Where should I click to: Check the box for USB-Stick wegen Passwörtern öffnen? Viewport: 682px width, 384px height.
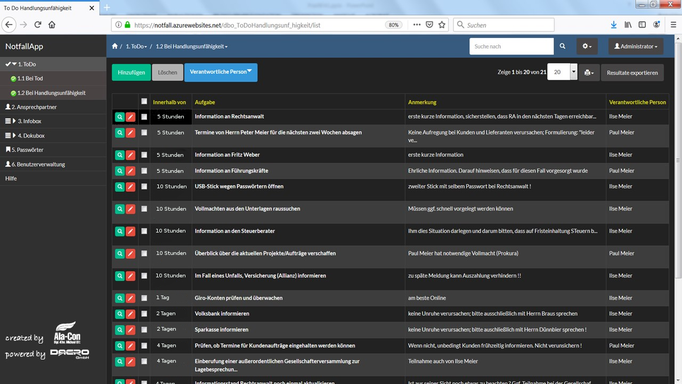144,187
